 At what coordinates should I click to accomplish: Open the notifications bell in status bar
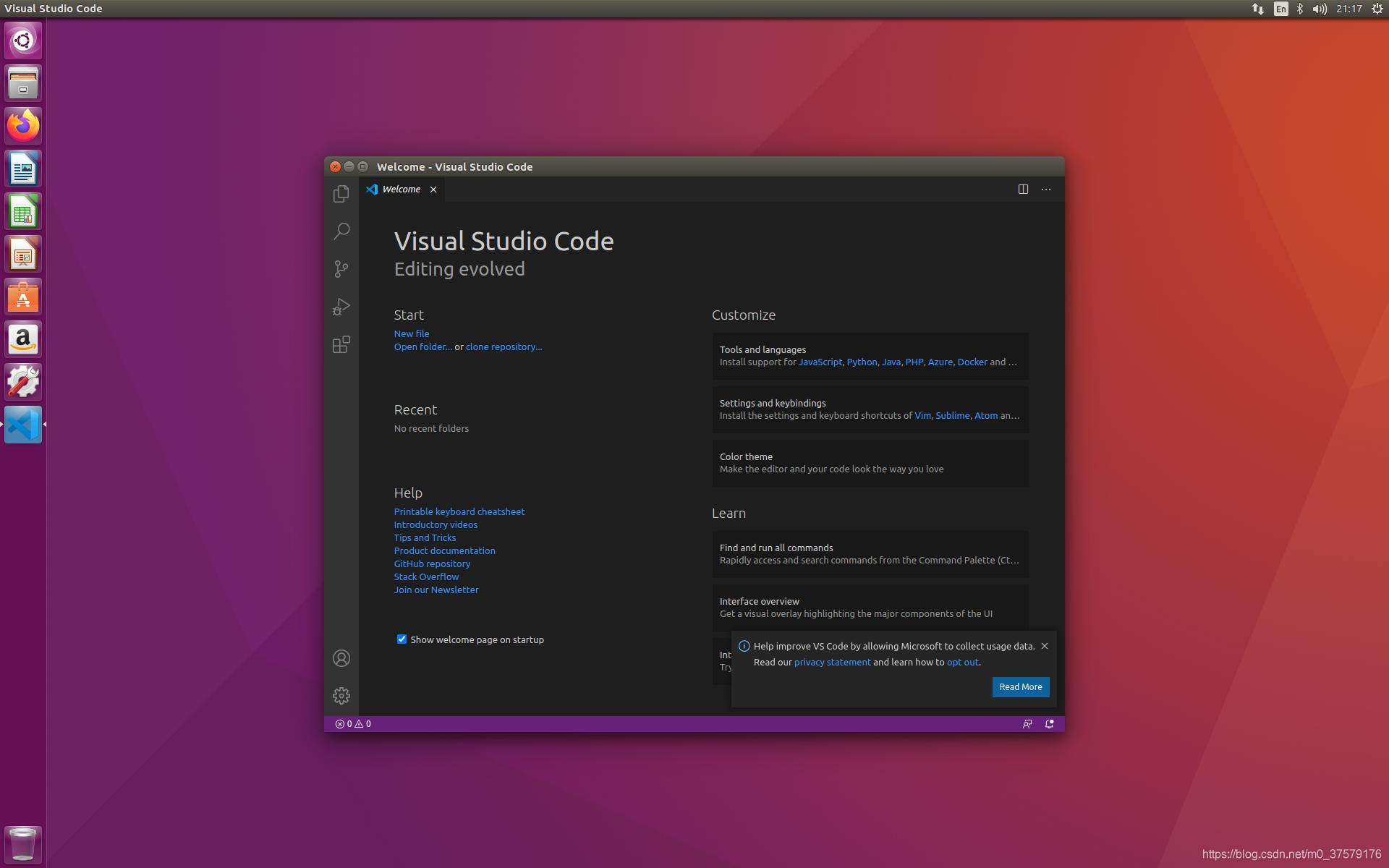1049,724
